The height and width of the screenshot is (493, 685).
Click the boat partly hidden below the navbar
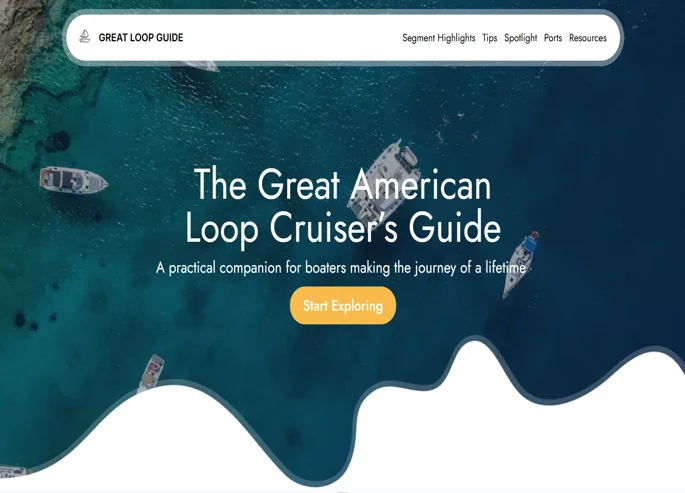[x=200, y=66]
